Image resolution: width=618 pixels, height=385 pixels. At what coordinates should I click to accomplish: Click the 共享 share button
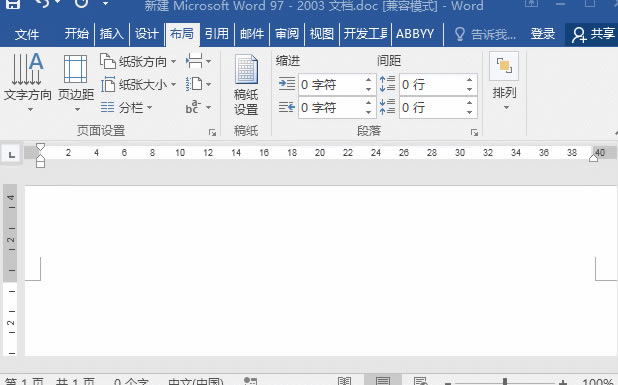tap(592, 34)
